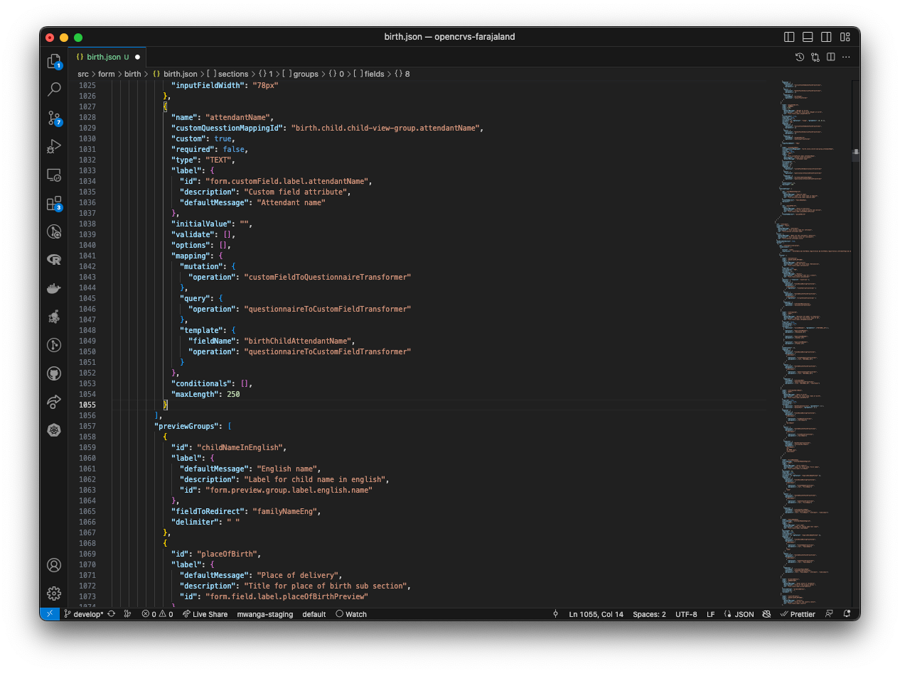Open the Explorer view in activity bar

tap(54, 61)
